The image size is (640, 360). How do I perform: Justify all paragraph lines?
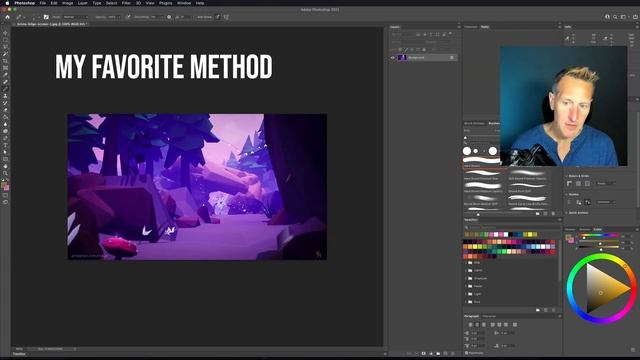click(515, 324)
